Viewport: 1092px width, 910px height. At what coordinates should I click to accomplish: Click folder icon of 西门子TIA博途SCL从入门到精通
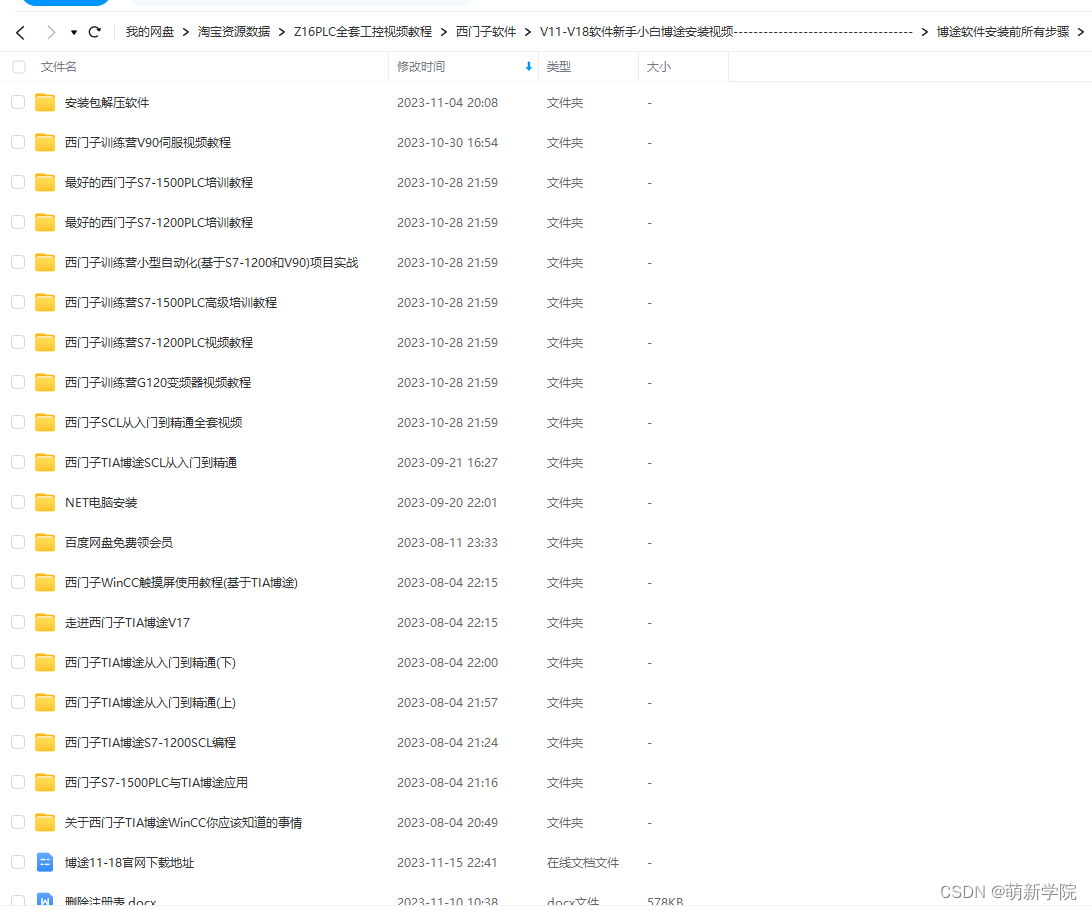click(45, 462)
